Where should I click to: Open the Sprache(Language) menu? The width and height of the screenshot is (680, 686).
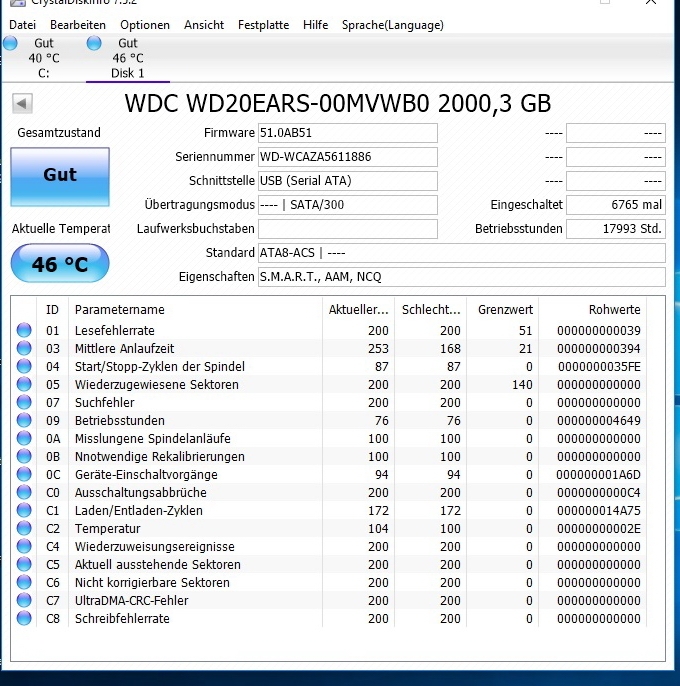coord(393,25)
